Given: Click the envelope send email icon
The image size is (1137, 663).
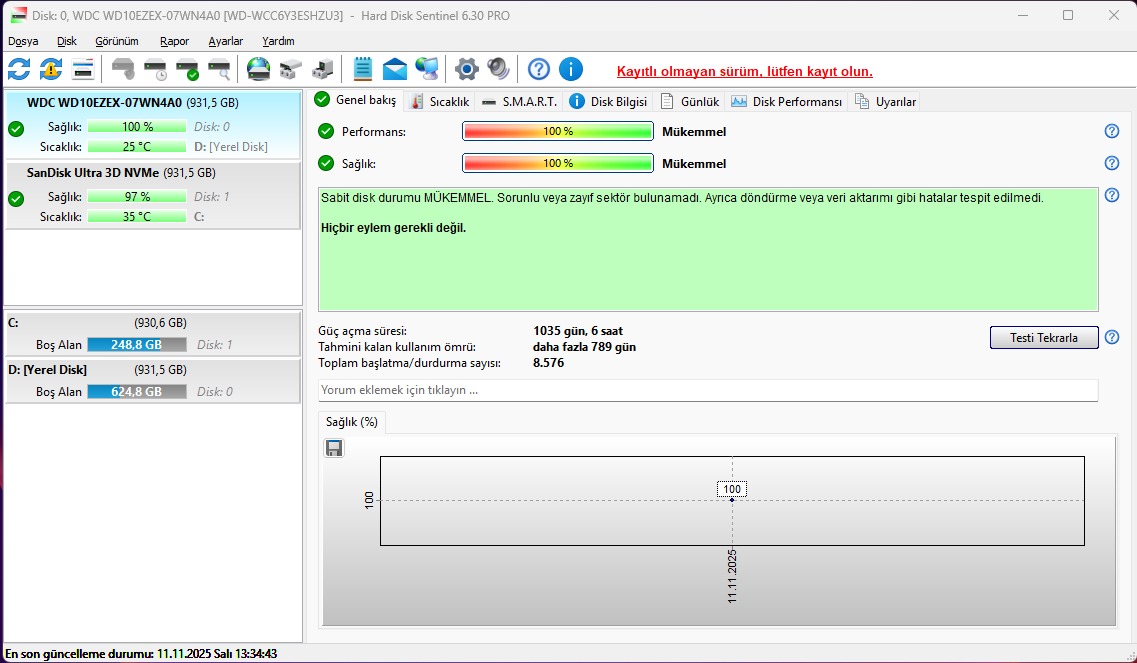Looking at the screenshot, I should point(395,69).
